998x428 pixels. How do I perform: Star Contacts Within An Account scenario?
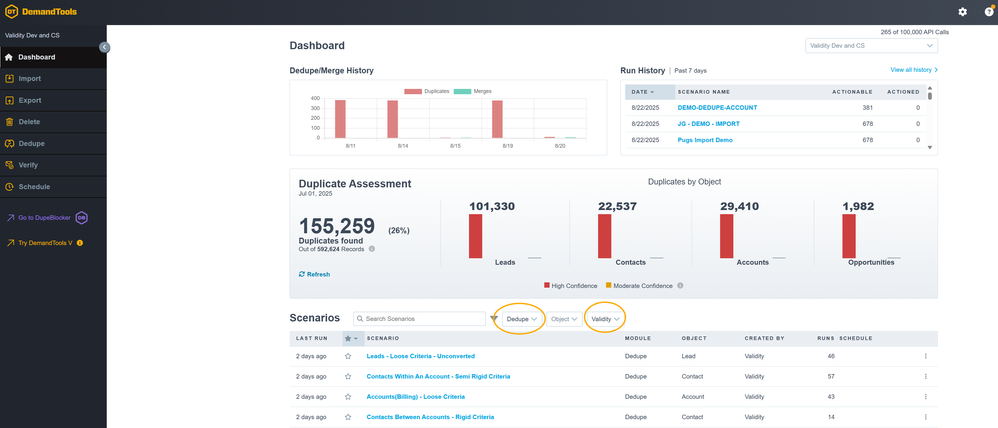pos(348,376)
